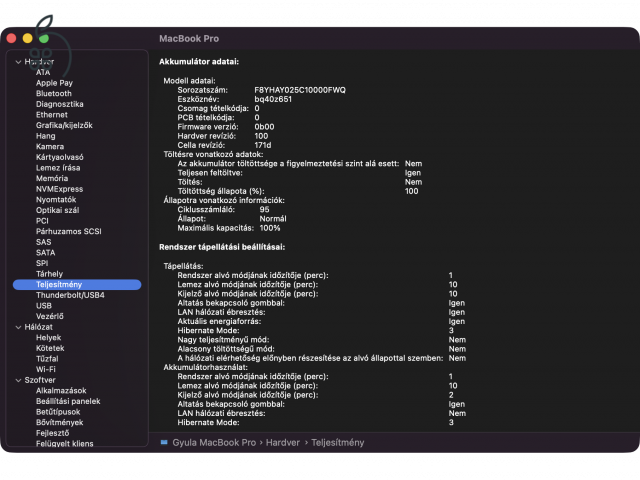
Task: Collapse the Szoftver tree section
Action: coord(18,380)
